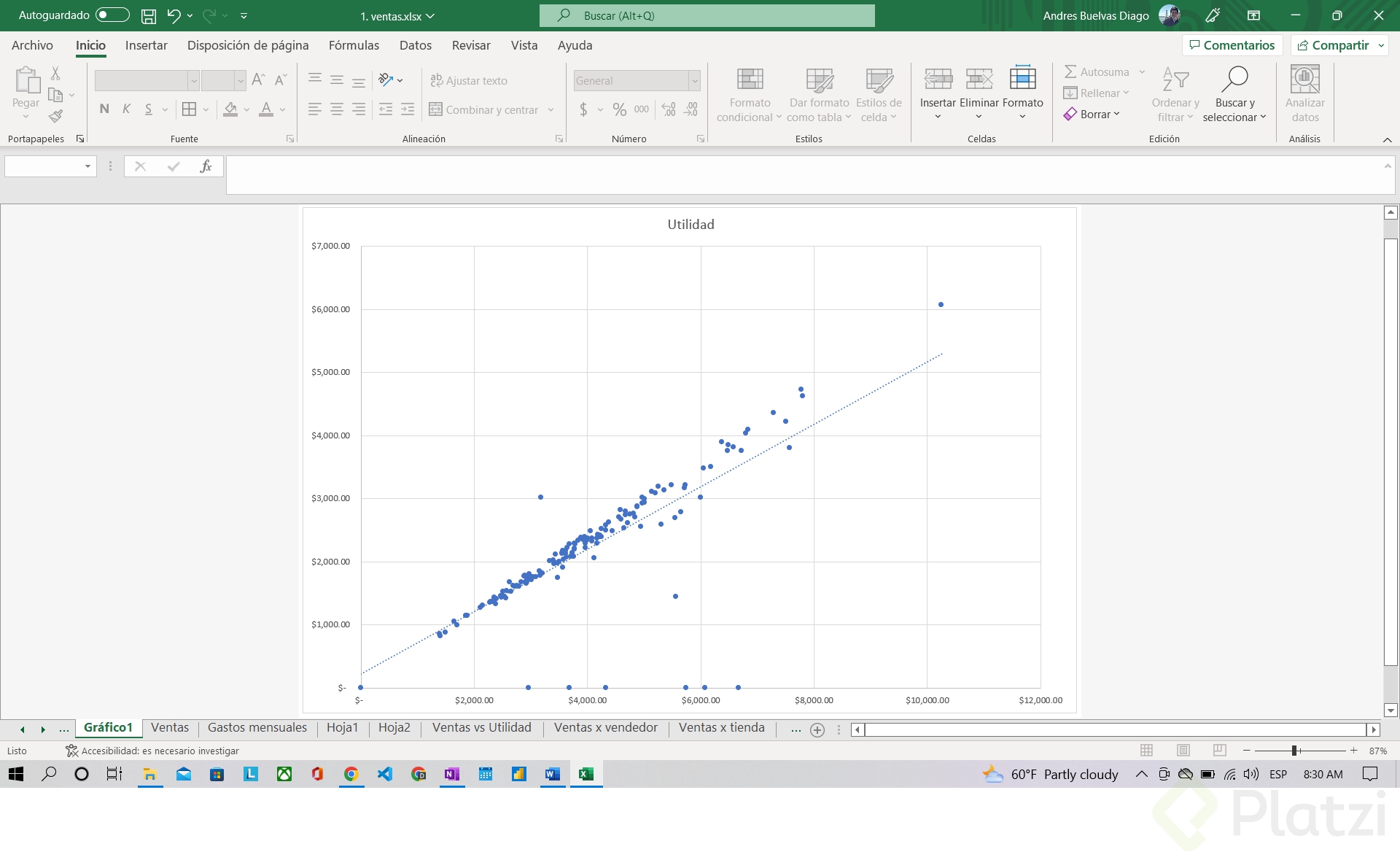This screenshot has height=860, width=1400.
Task: Click the Save icon in title bar
Action: coord(149,15)
